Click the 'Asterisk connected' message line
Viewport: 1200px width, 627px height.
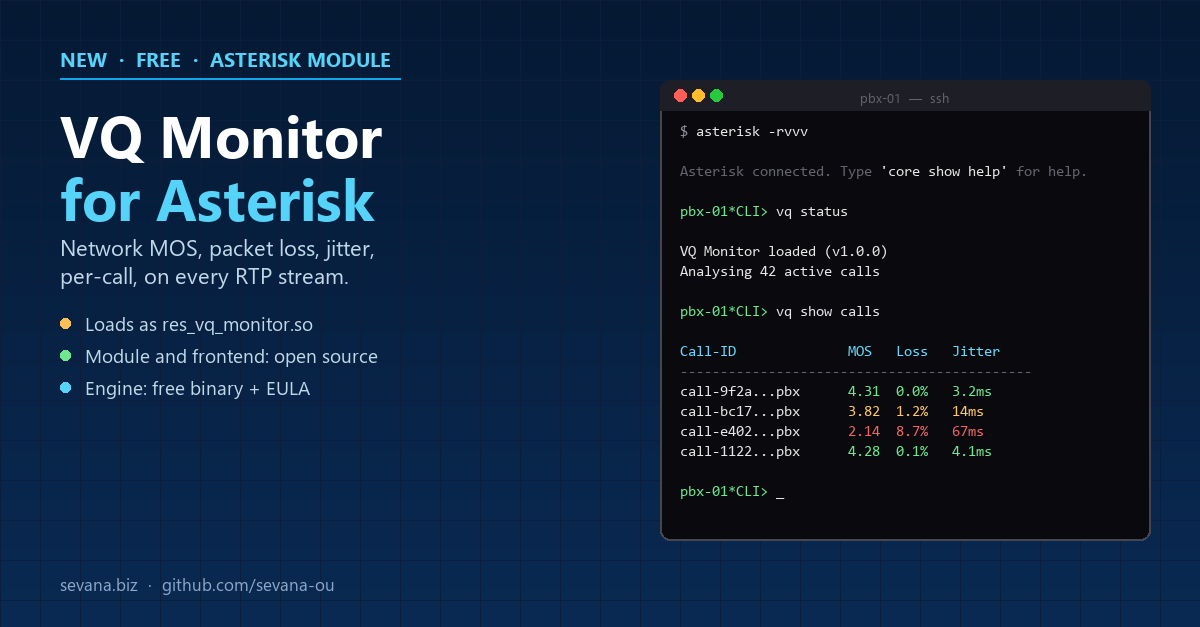883,171
